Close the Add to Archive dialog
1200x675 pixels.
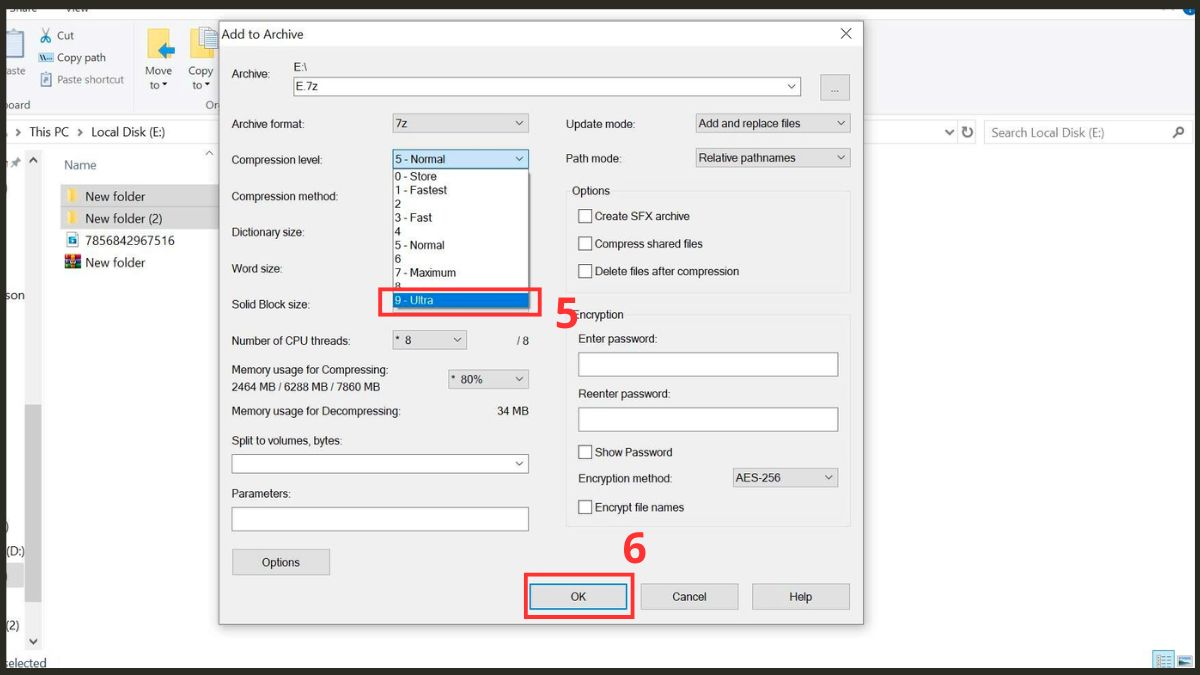point(846,34)
